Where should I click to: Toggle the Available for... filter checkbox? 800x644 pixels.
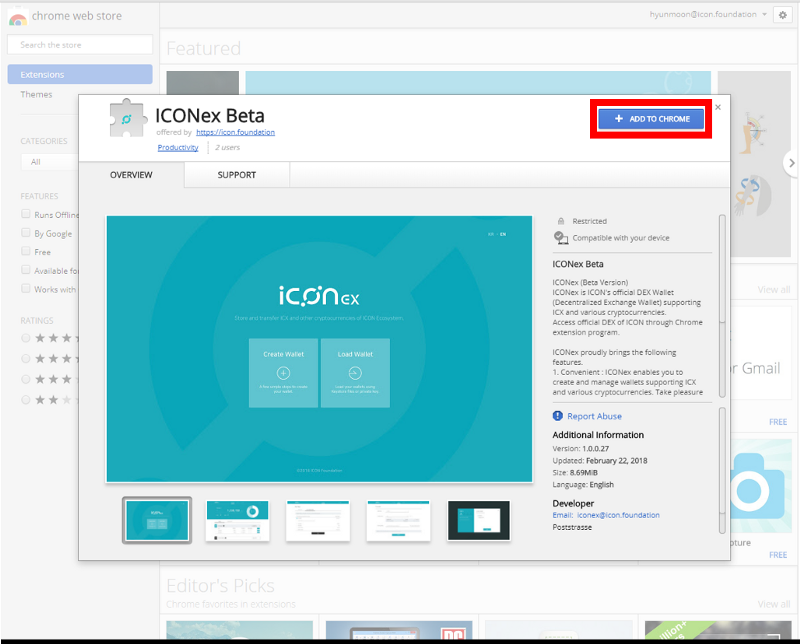point(26,269)
